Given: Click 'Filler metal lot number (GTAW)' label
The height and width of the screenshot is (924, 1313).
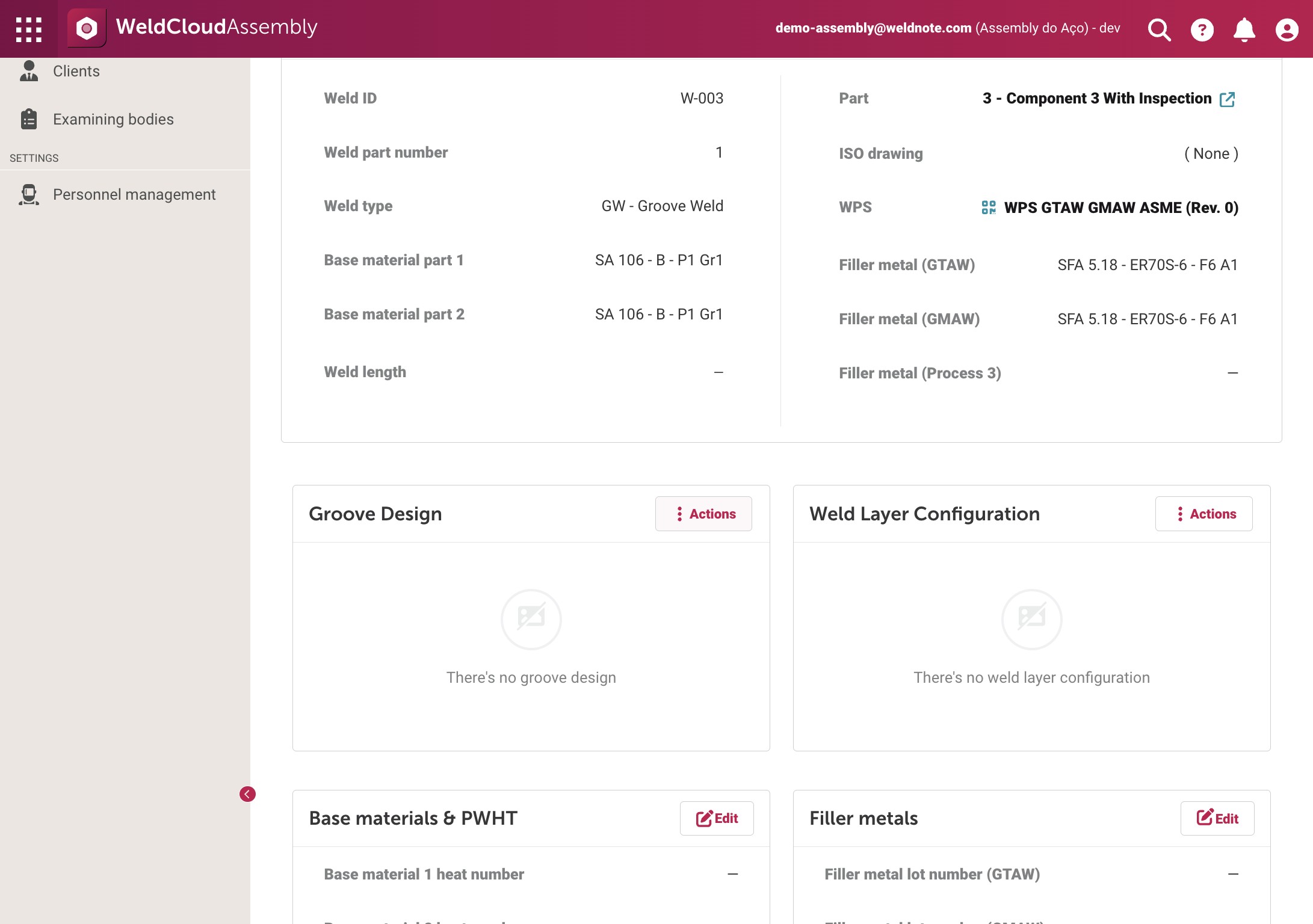Looking at the screenshot, I should pyautogui.click(x=932, y=874).
